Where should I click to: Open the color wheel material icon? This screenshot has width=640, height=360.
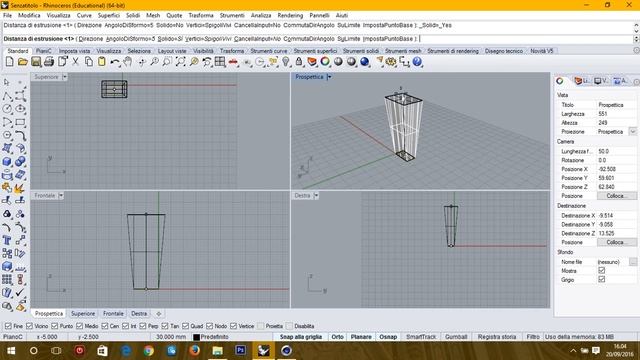(325, 62)
